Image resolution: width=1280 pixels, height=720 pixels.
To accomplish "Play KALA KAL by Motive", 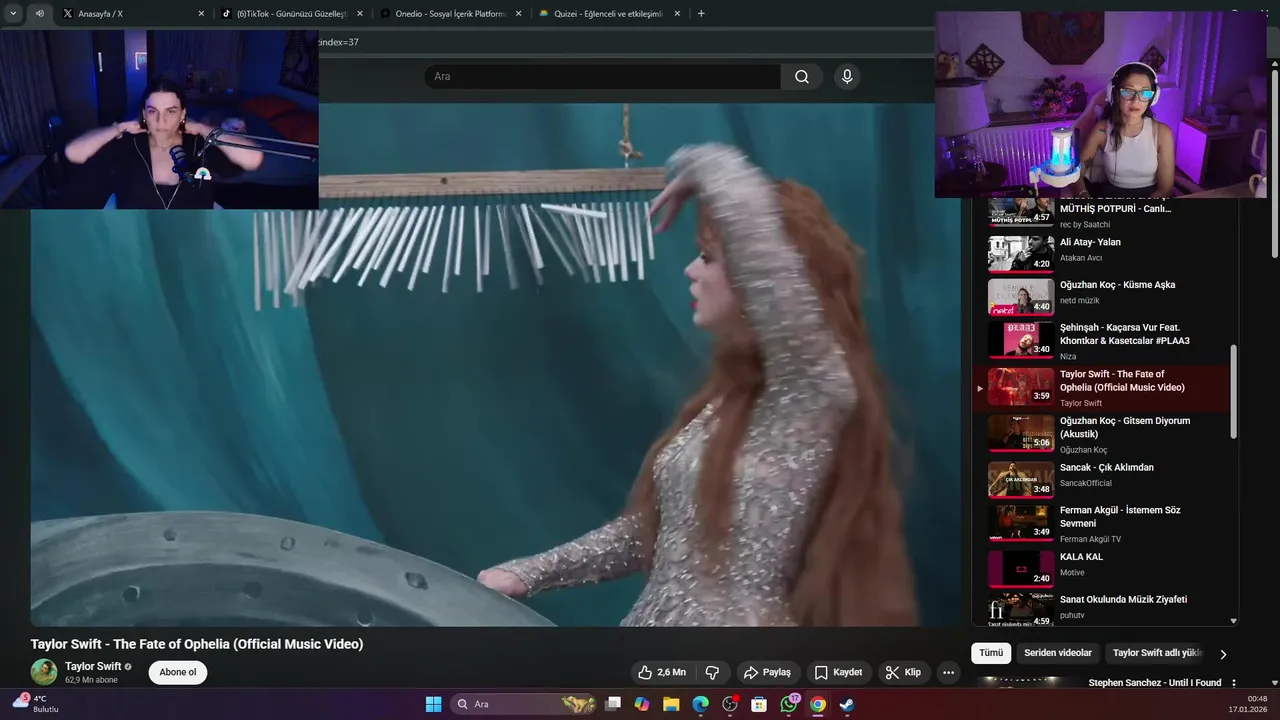I will tap(1100, 568).
